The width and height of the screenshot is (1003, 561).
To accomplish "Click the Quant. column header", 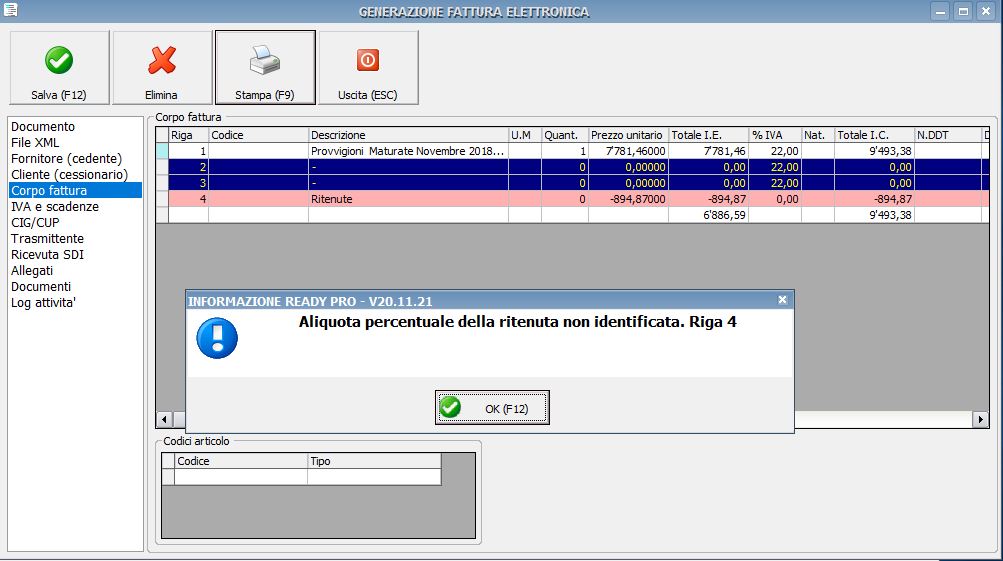I will pos(565,135).
